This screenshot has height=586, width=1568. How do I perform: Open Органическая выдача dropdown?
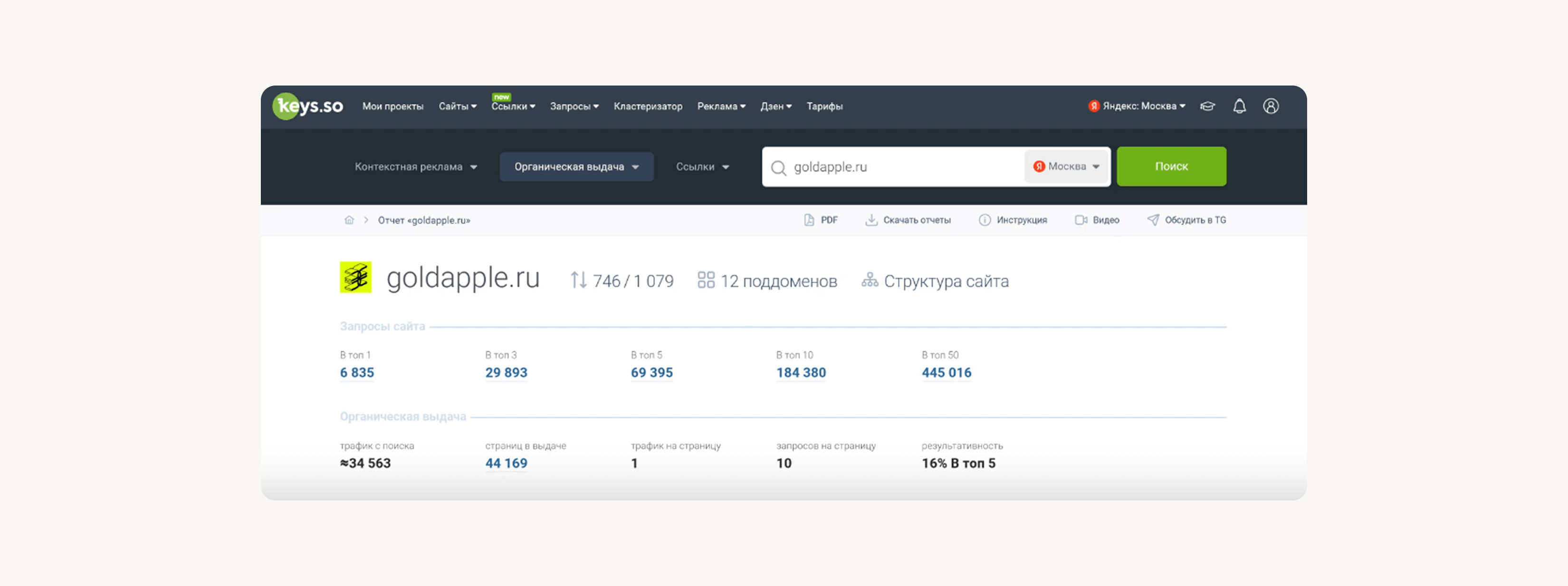(576, 167)
